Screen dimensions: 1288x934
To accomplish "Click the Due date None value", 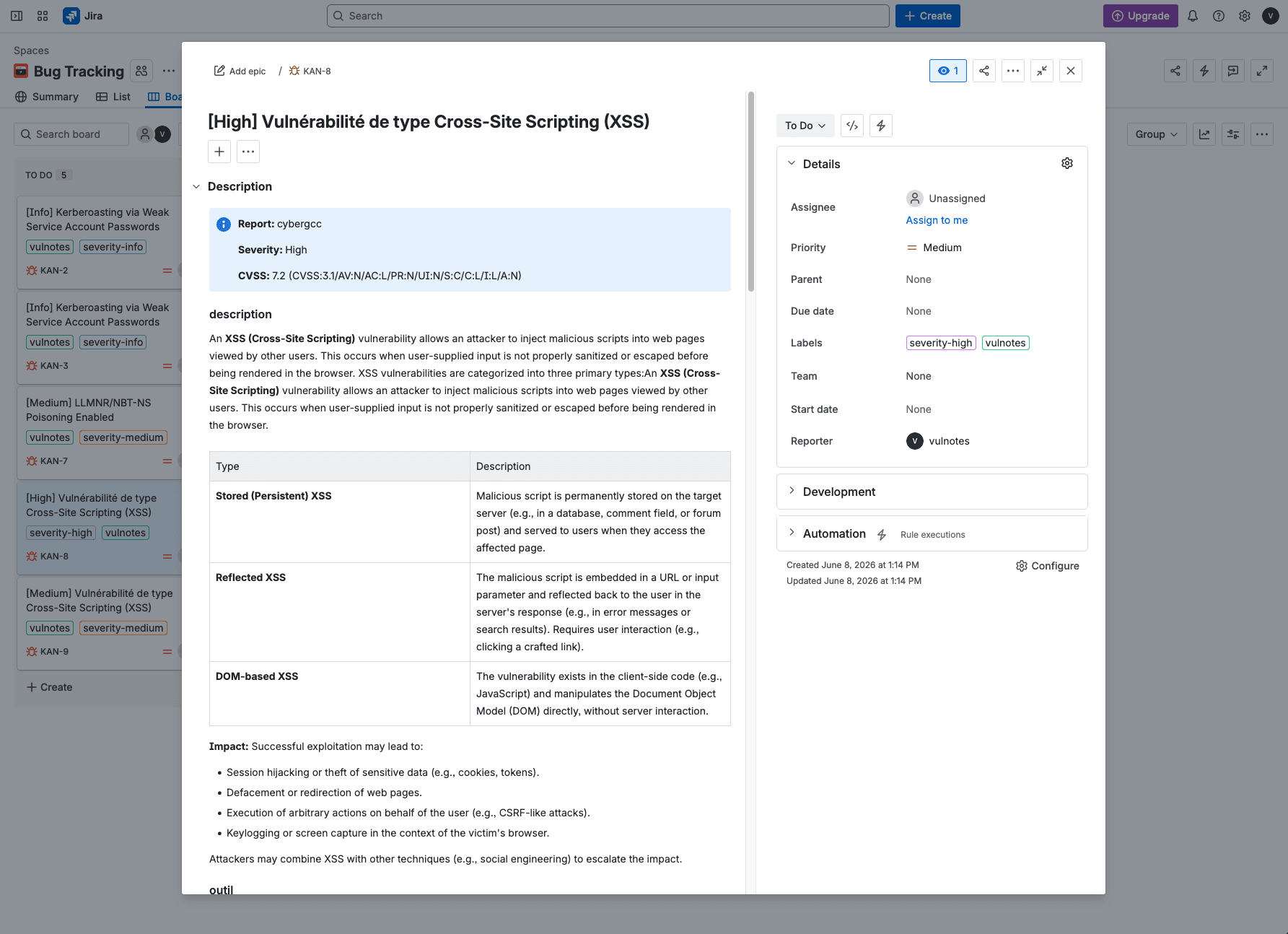I will pyautogui.click(x=919, y=311).
